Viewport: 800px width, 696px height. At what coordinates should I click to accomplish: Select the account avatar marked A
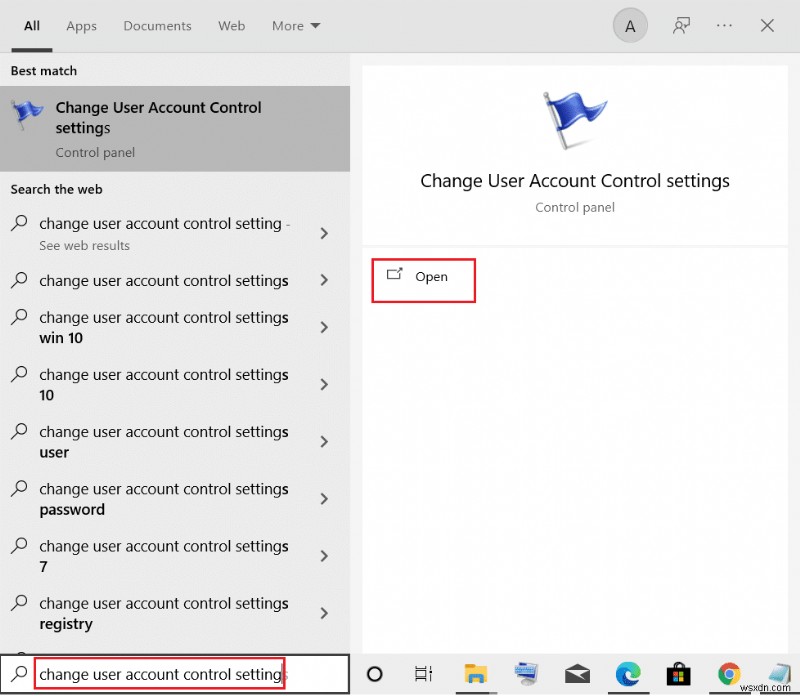click(x=630, y=25)
